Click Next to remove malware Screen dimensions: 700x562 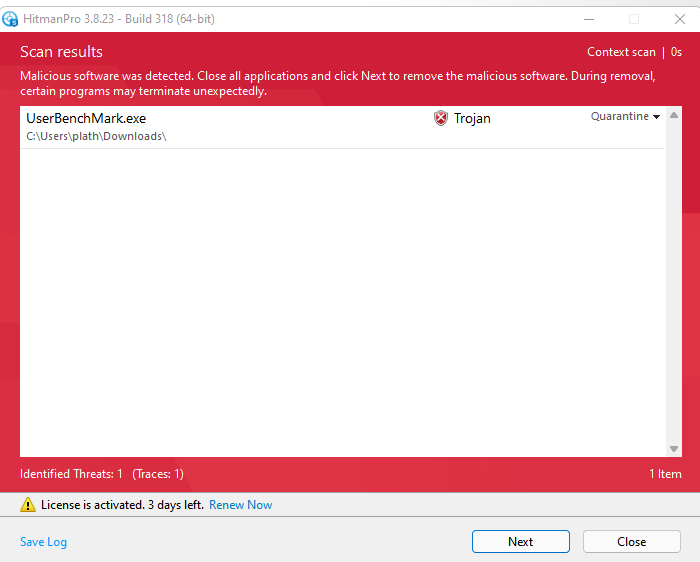point(521,541)
